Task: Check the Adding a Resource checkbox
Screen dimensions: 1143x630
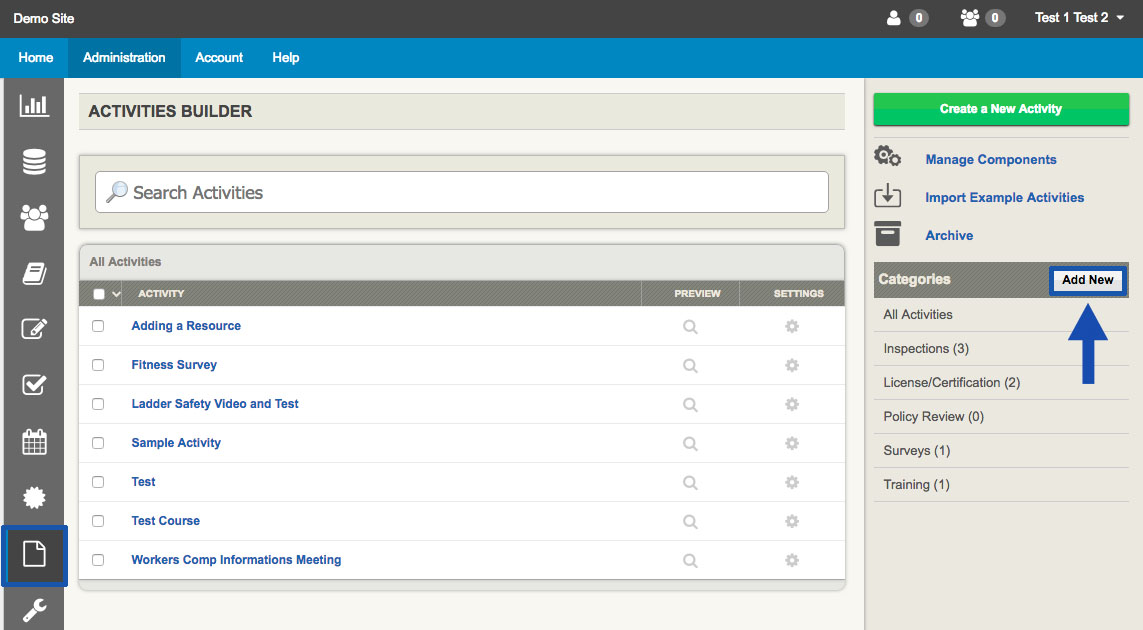Action: pyautogui.click(x=98, y=326)
